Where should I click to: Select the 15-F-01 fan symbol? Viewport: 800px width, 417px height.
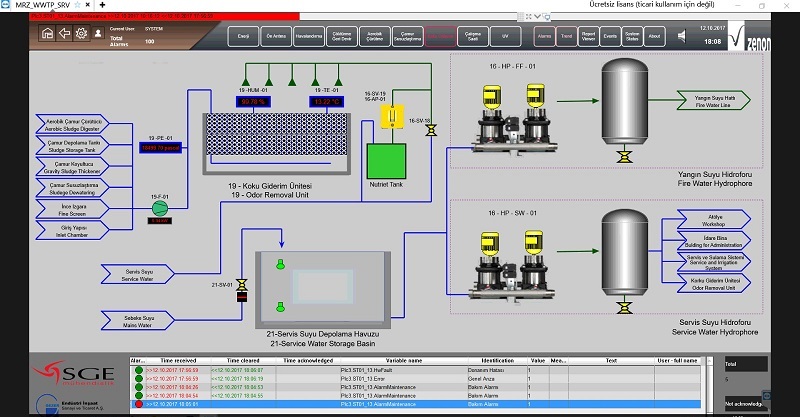click(160, 208)
